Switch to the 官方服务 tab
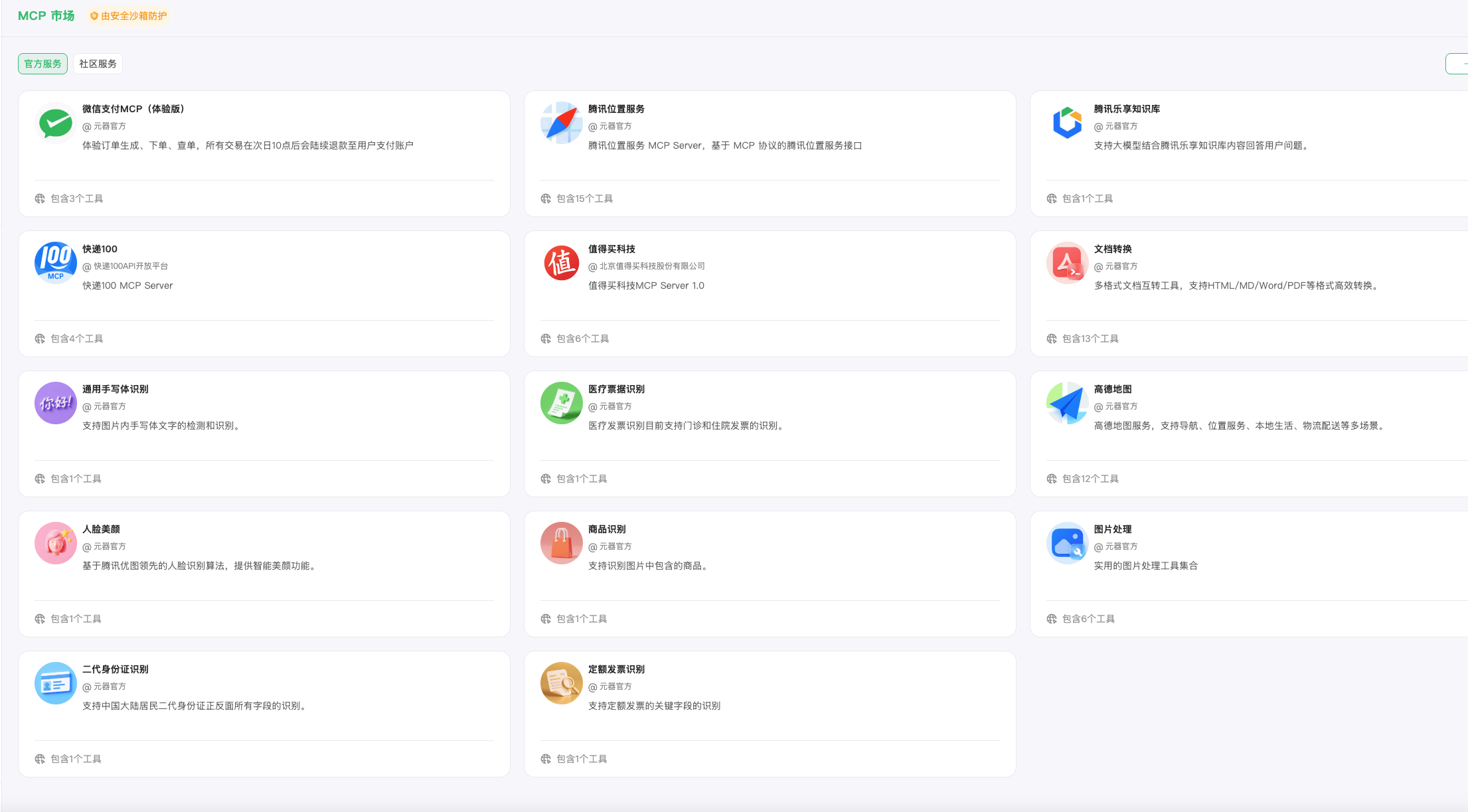The image size is (1468, 812). point(42,64)
